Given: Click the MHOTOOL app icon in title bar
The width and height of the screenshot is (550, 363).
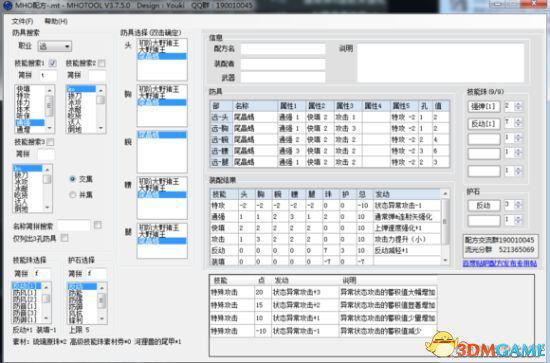Looking at the screenshot, I should (x=7, y=6).
